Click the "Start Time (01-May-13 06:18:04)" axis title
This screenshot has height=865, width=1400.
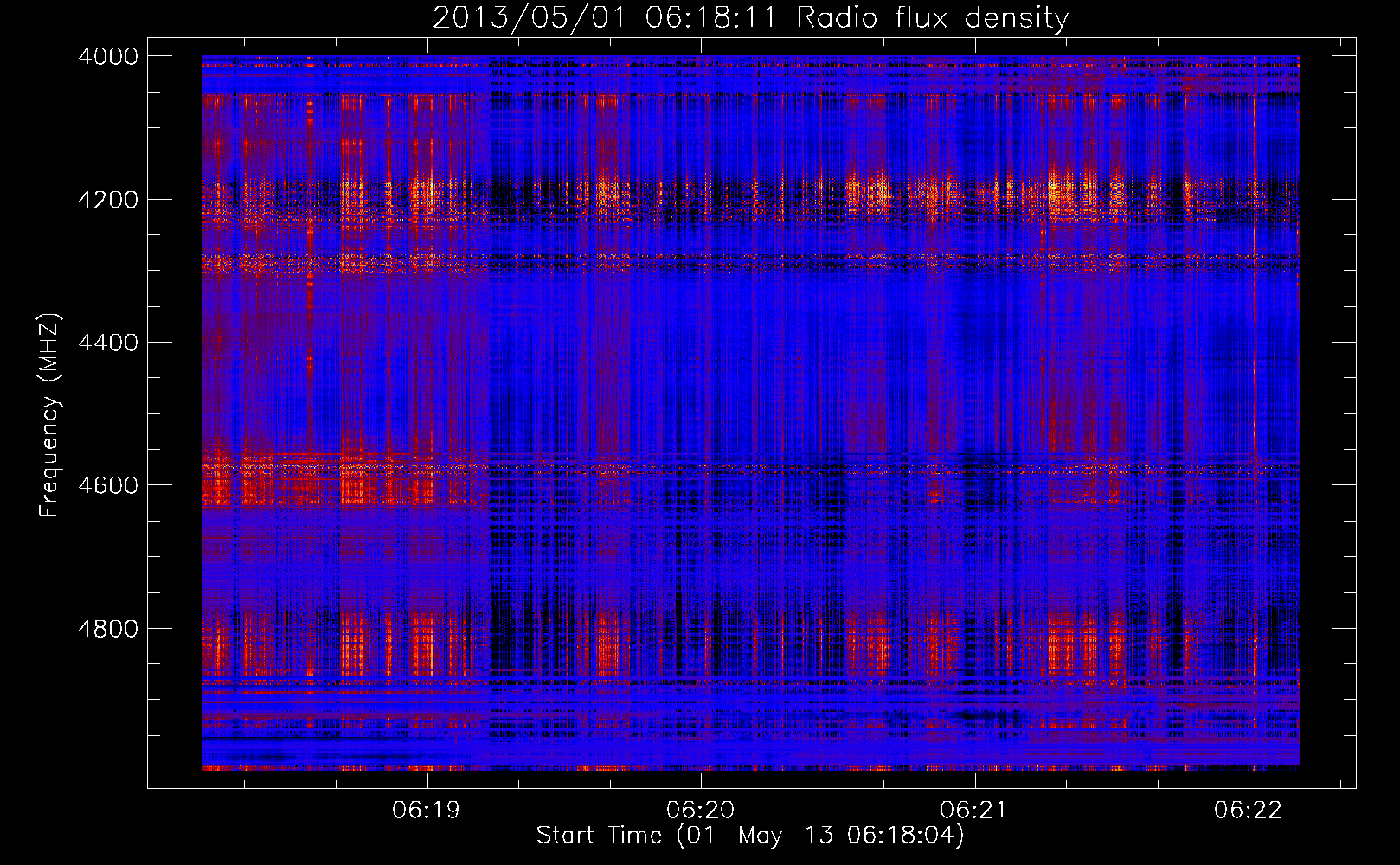[750, 836]
